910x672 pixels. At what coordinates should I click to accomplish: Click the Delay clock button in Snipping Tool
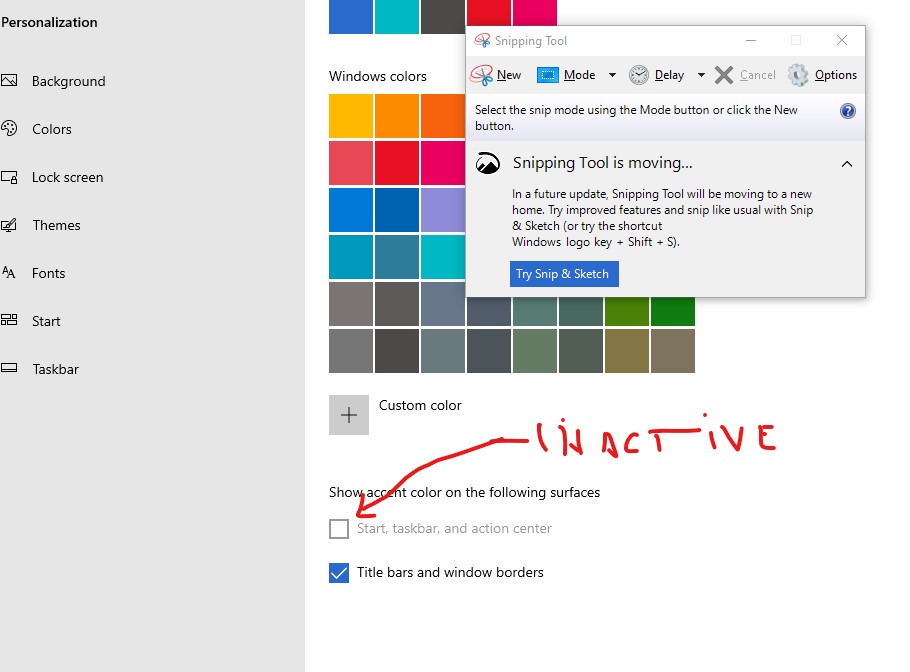[x=657, y=75]
